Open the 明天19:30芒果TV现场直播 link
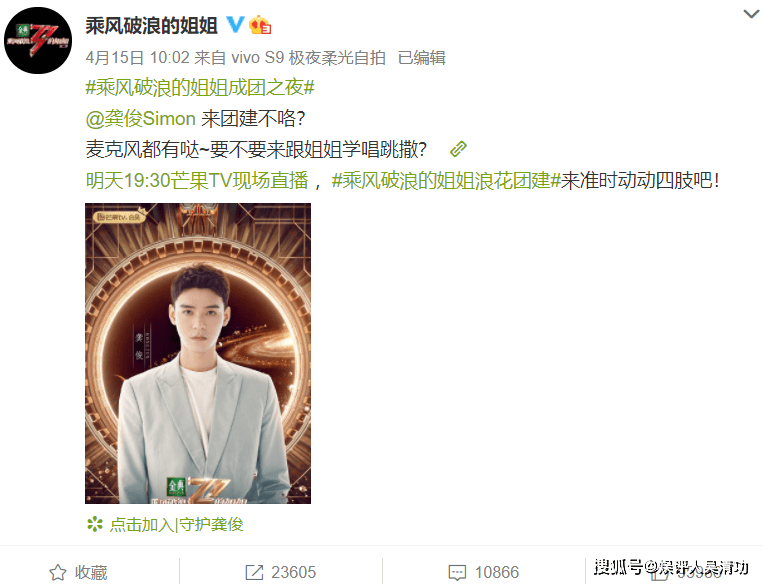The image size is (763, 584). (x=197, y=181)
